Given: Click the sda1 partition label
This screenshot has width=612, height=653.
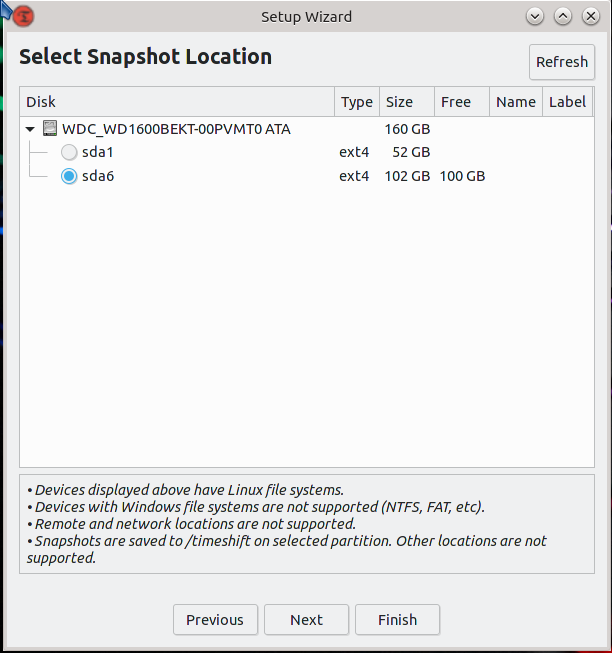Looking at the screenshot, I should tap(98, 152).
